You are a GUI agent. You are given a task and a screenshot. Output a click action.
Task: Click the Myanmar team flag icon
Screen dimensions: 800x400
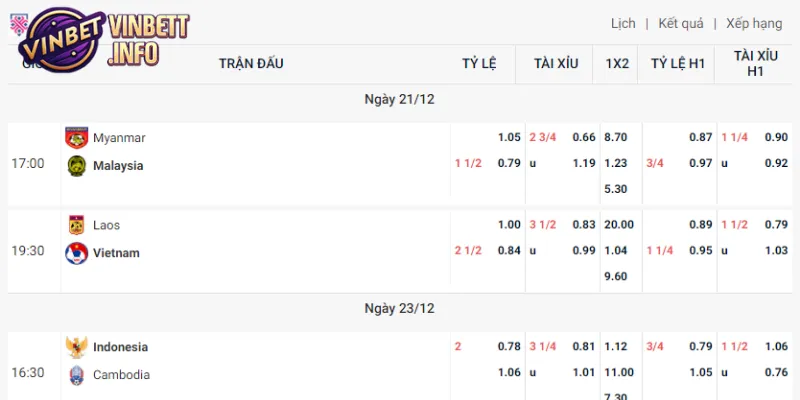click(x=76, y=138)
